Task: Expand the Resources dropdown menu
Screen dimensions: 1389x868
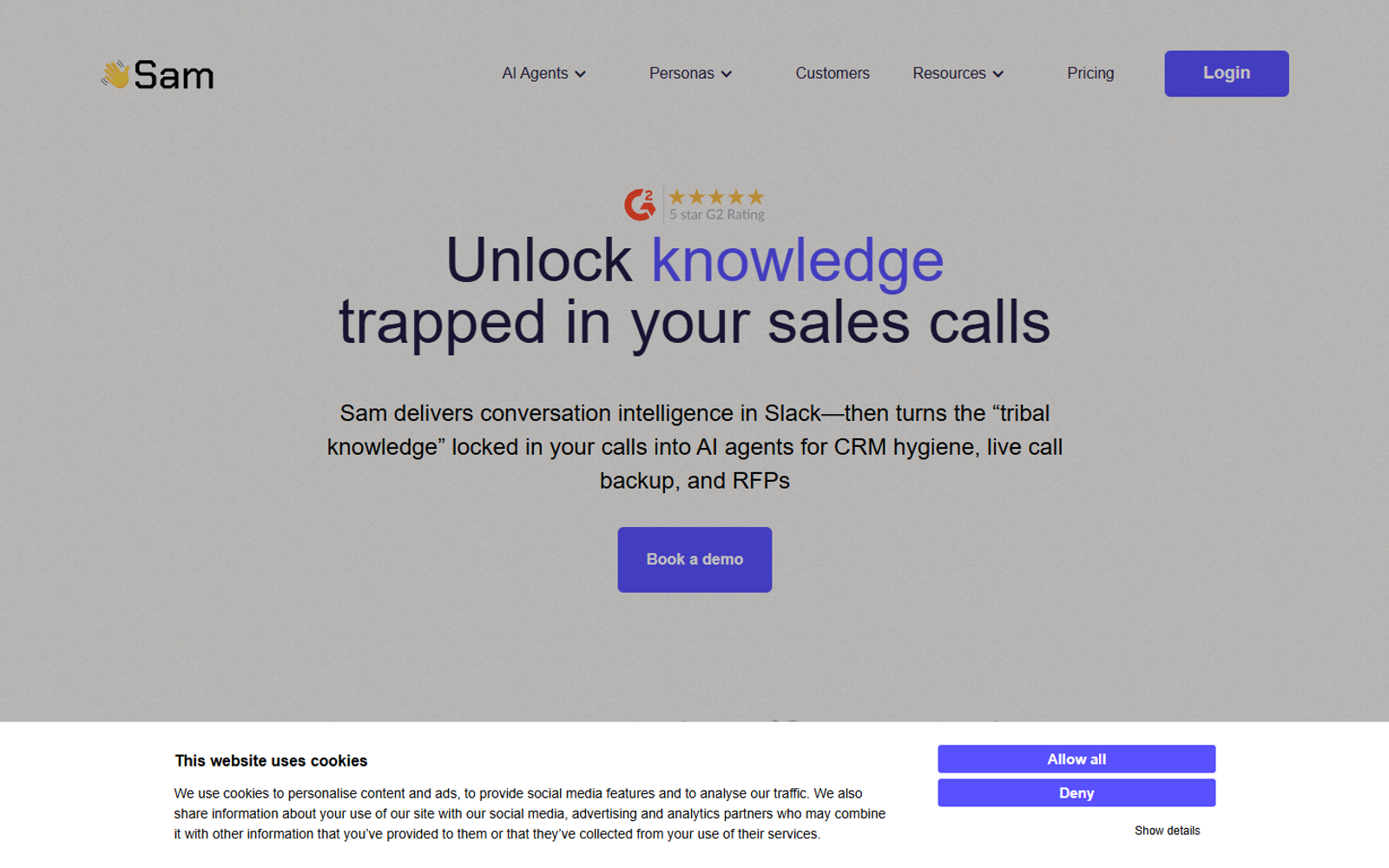Action: click(x=958, y=74)
